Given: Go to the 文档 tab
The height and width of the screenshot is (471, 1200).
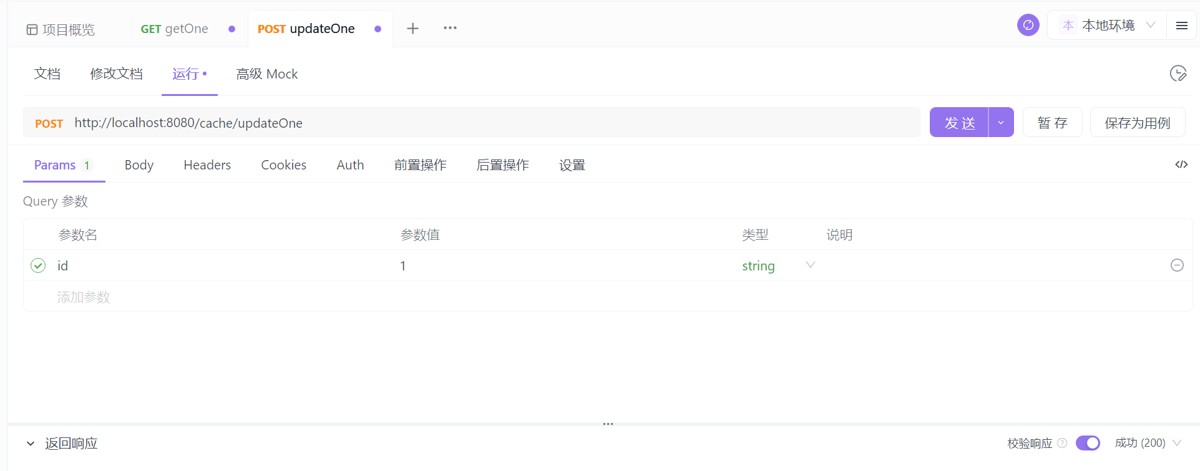Looking at the screenshot, I should pos(47,74).
